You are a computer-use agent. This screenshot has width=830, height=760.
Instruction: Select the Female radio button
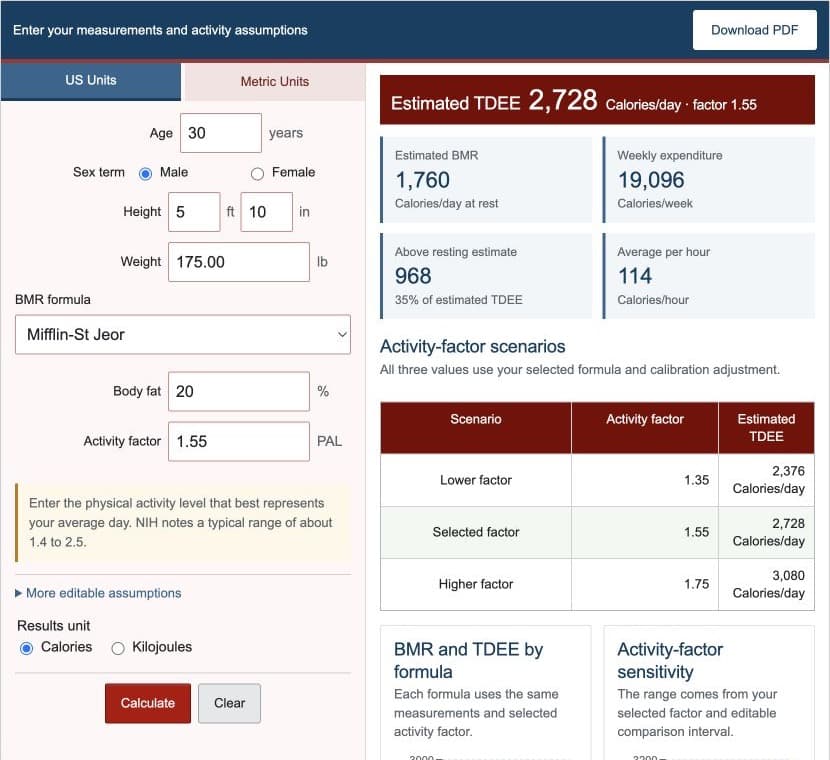257,173
